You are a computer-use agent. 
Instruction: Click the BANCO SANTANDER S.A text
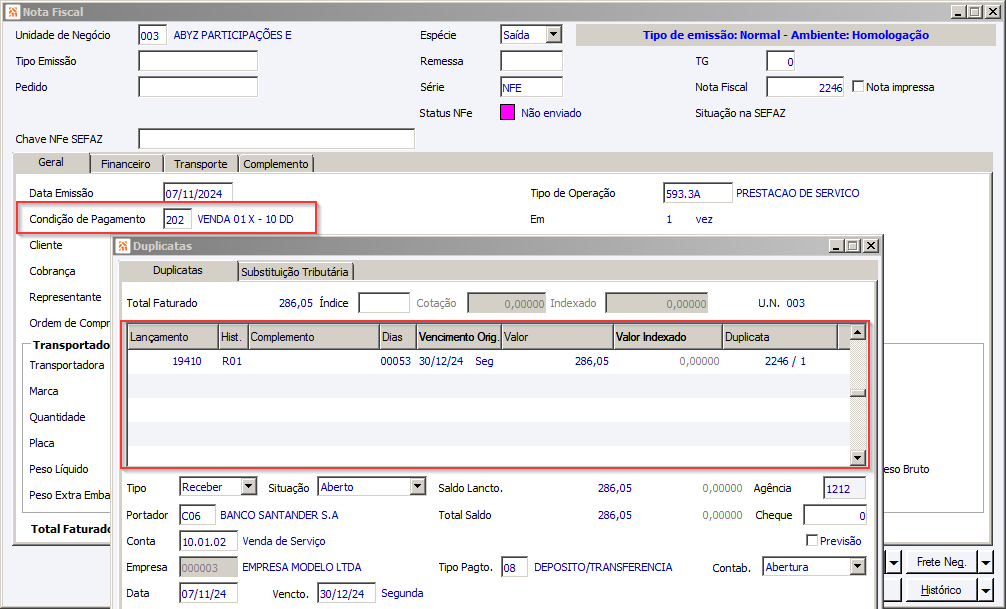click(279, 515)
